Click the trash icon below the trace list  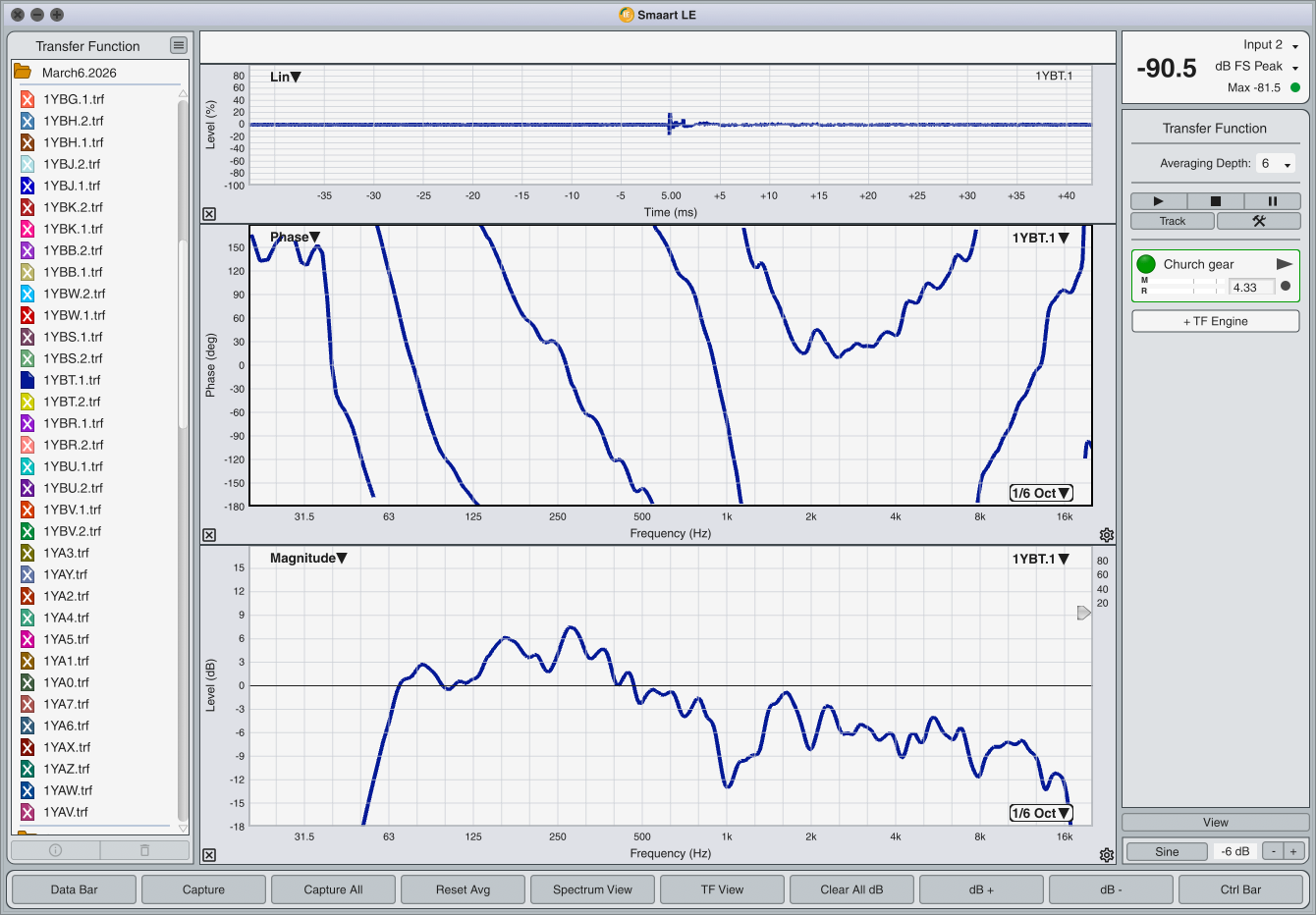click(x=144, y=850)
